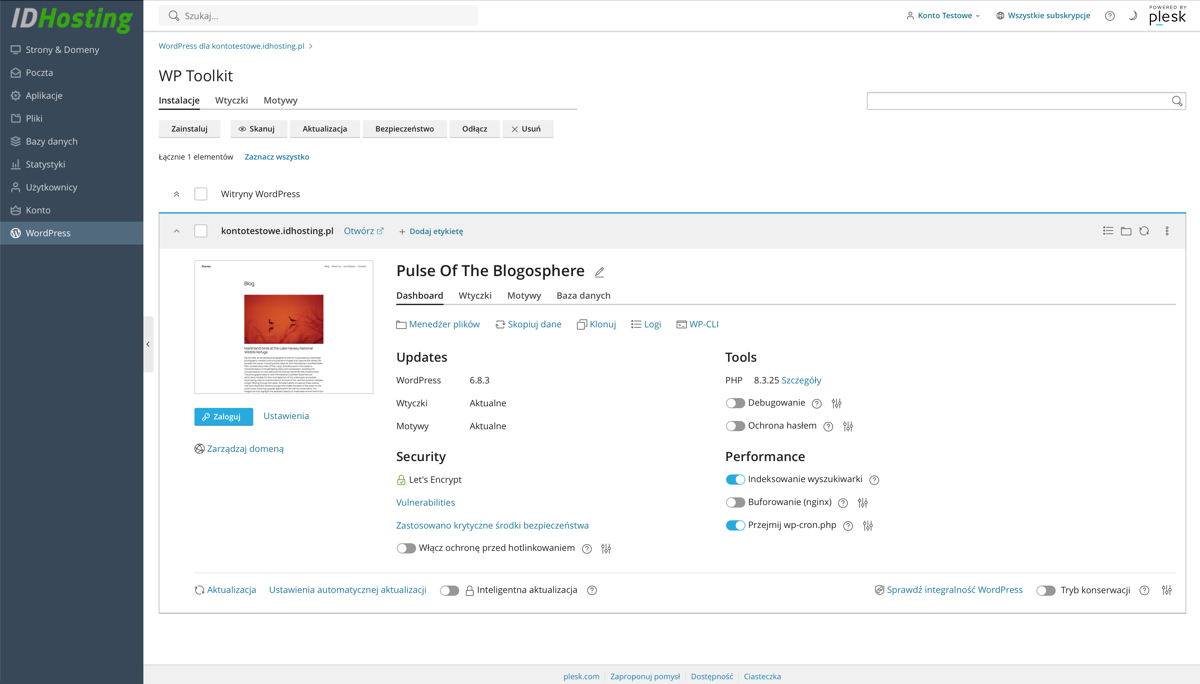
Task: Open settings sliders for Tryb konserwacji
Action: 1166,590
